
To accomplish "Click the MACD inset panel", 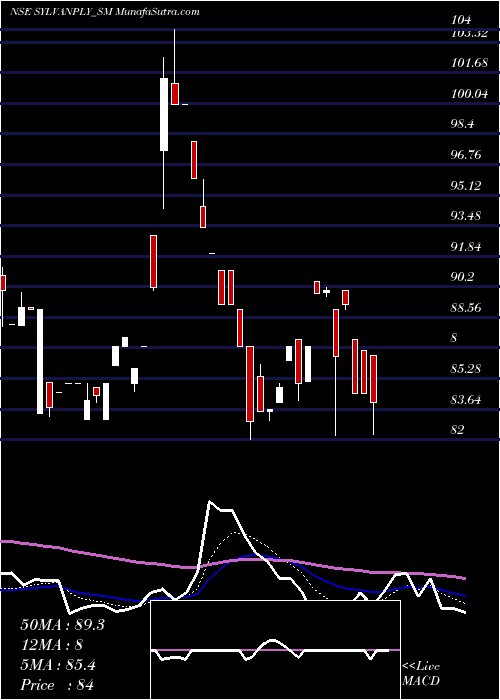I will tap(275, 650).
